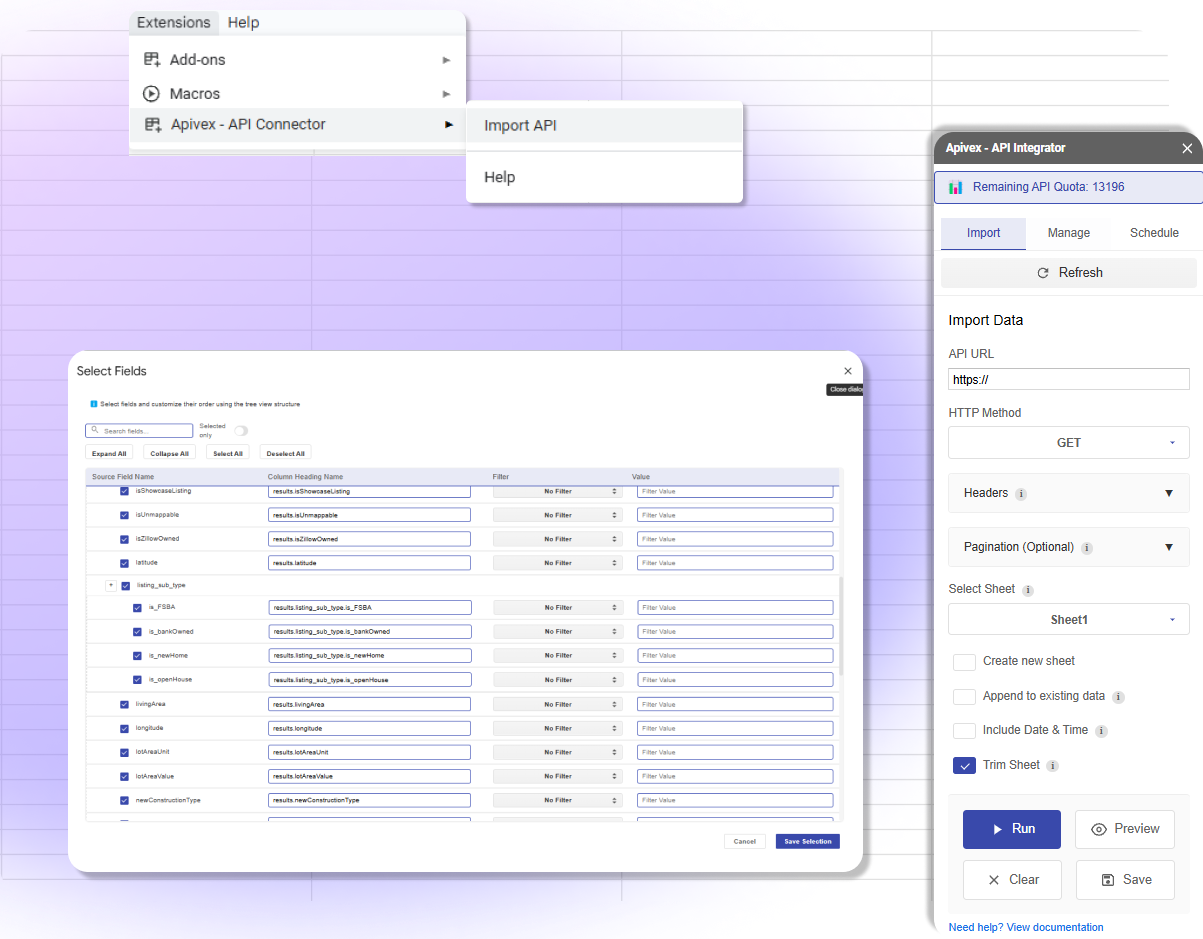1203x939 pixels.
Task: Select Help in the Apivex submenu
Action: (604, 177)
